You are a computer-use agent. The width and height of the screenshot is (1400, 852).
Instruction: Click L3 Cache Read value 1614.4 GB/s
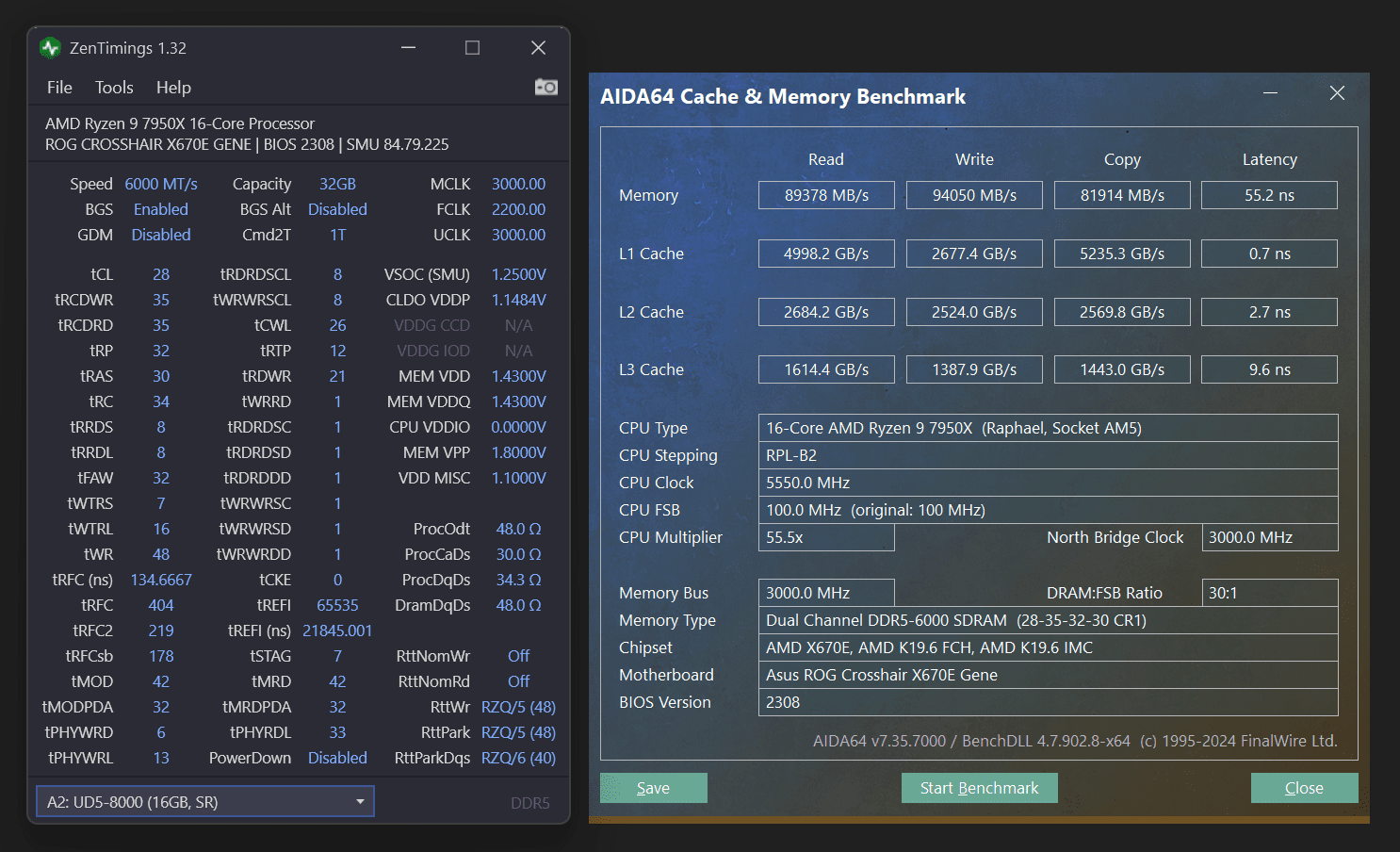[x=826, y=369]
